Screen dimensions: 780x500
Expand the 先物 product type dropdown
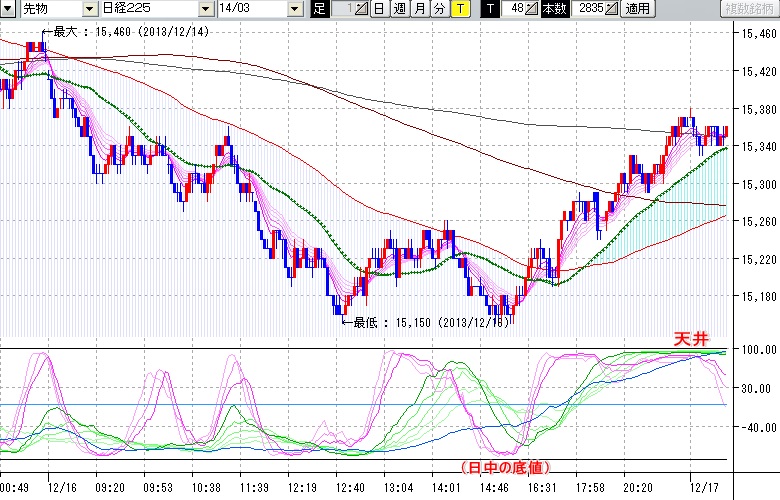(x=91, y=9)
